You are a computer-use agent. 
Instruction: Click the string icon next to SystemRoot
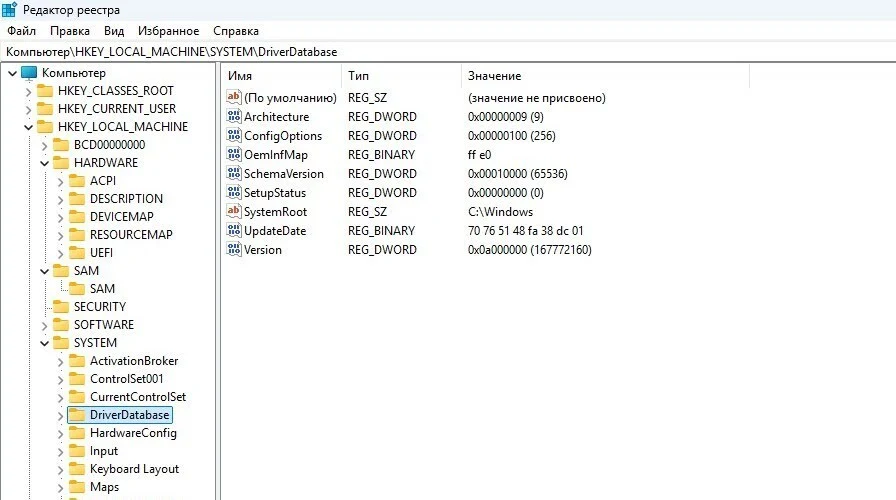pos(235,212)
